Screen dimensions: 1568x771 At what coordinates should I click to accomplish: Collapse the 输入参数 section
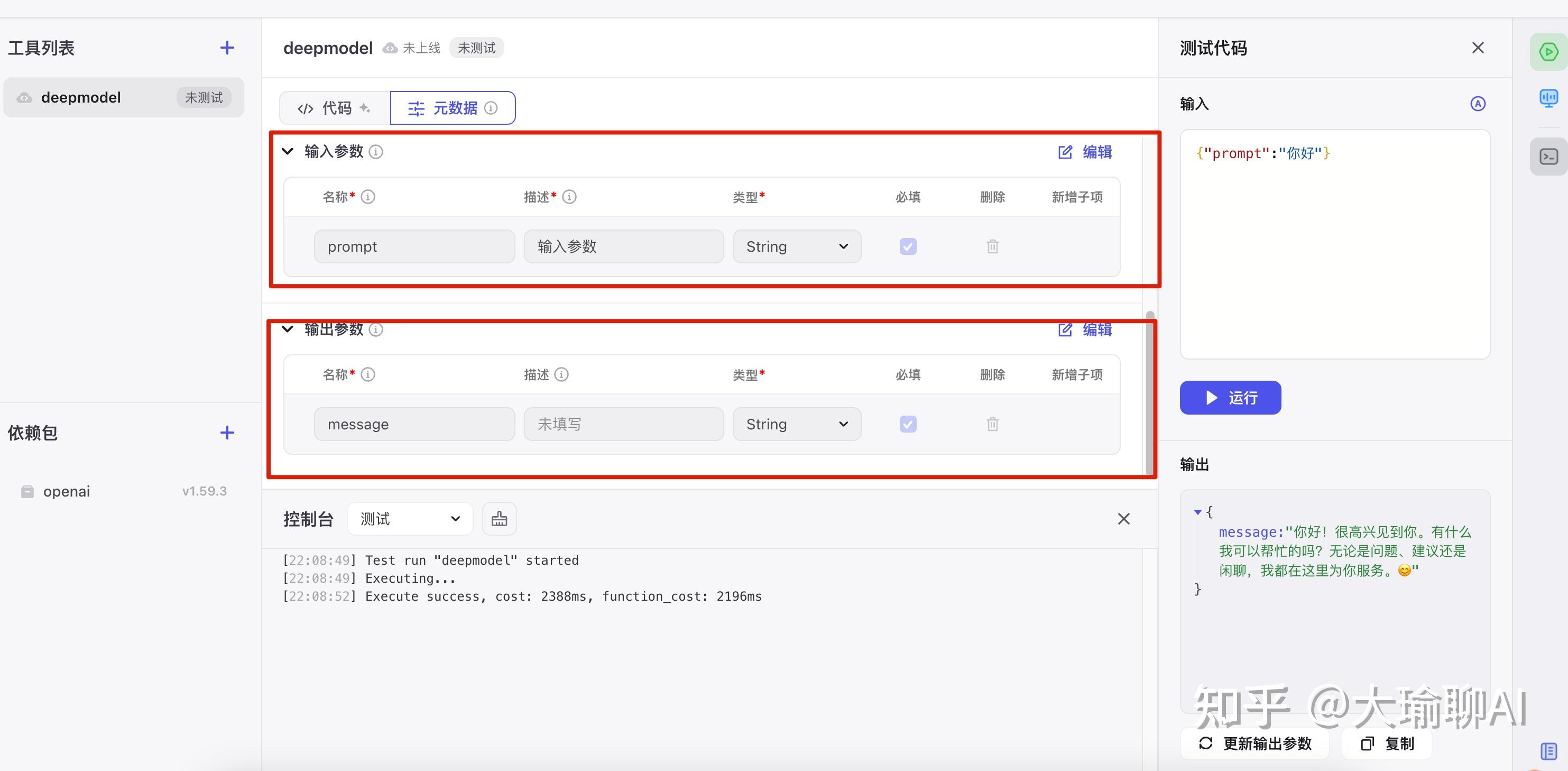click(288, 151)
